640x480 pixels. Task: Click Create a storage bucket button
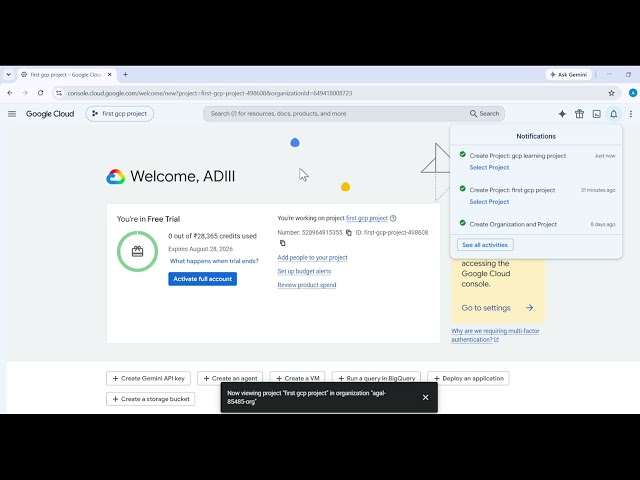(151, 399)
